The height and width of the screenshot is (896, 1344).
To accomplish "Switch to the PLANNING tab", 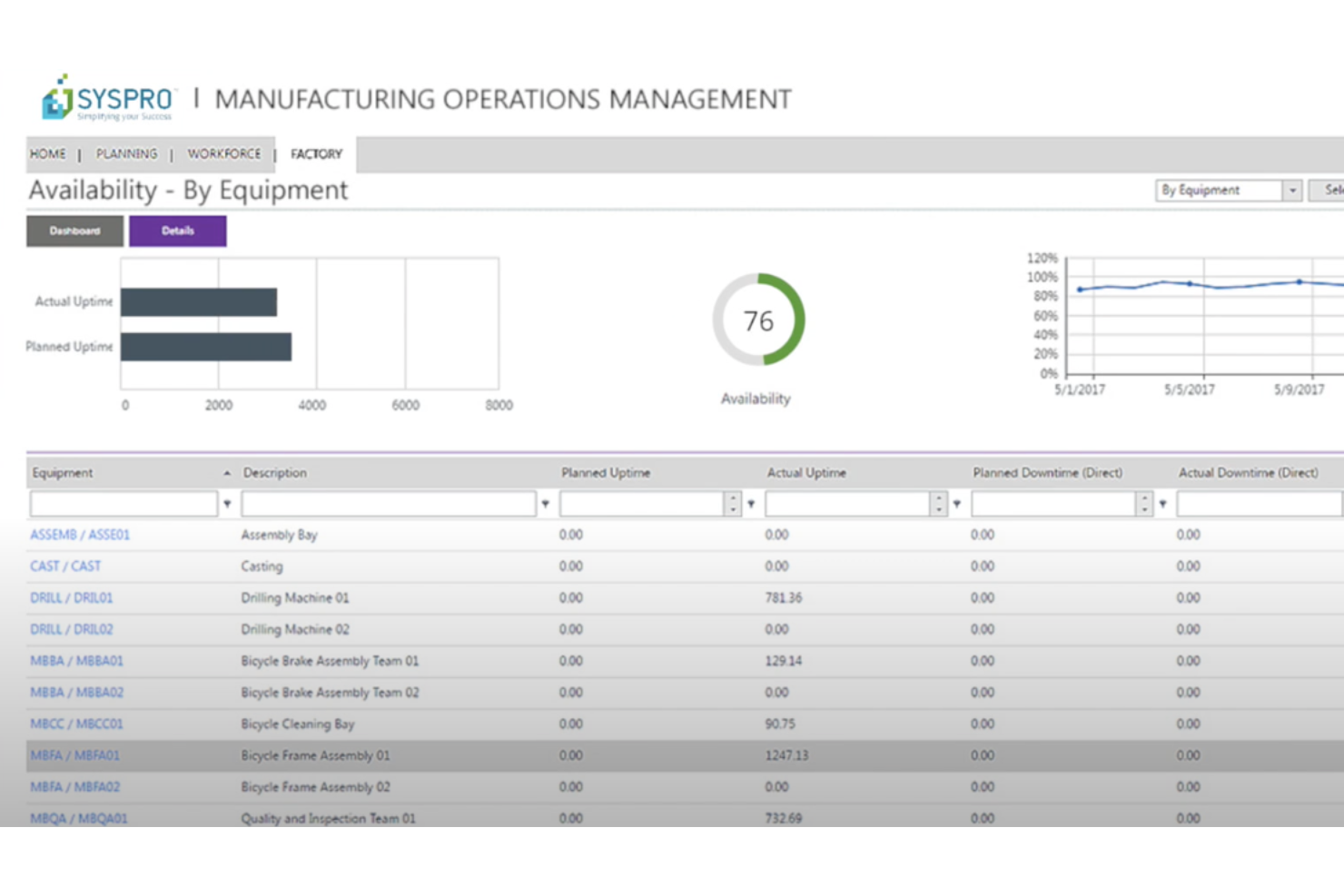I will [126, 154].
